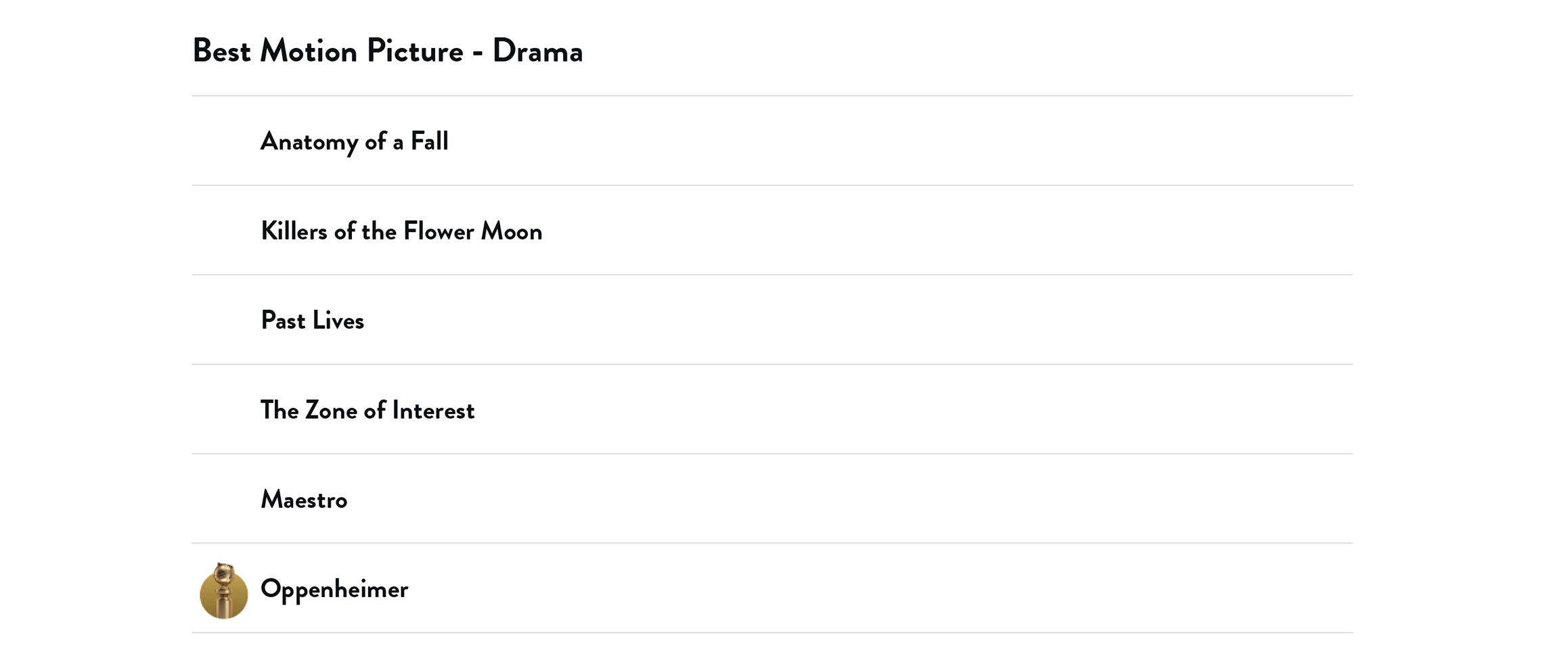Choose The Zone of Interest title
Viewport: 1568px width, 654px height.
coord(367,411)
